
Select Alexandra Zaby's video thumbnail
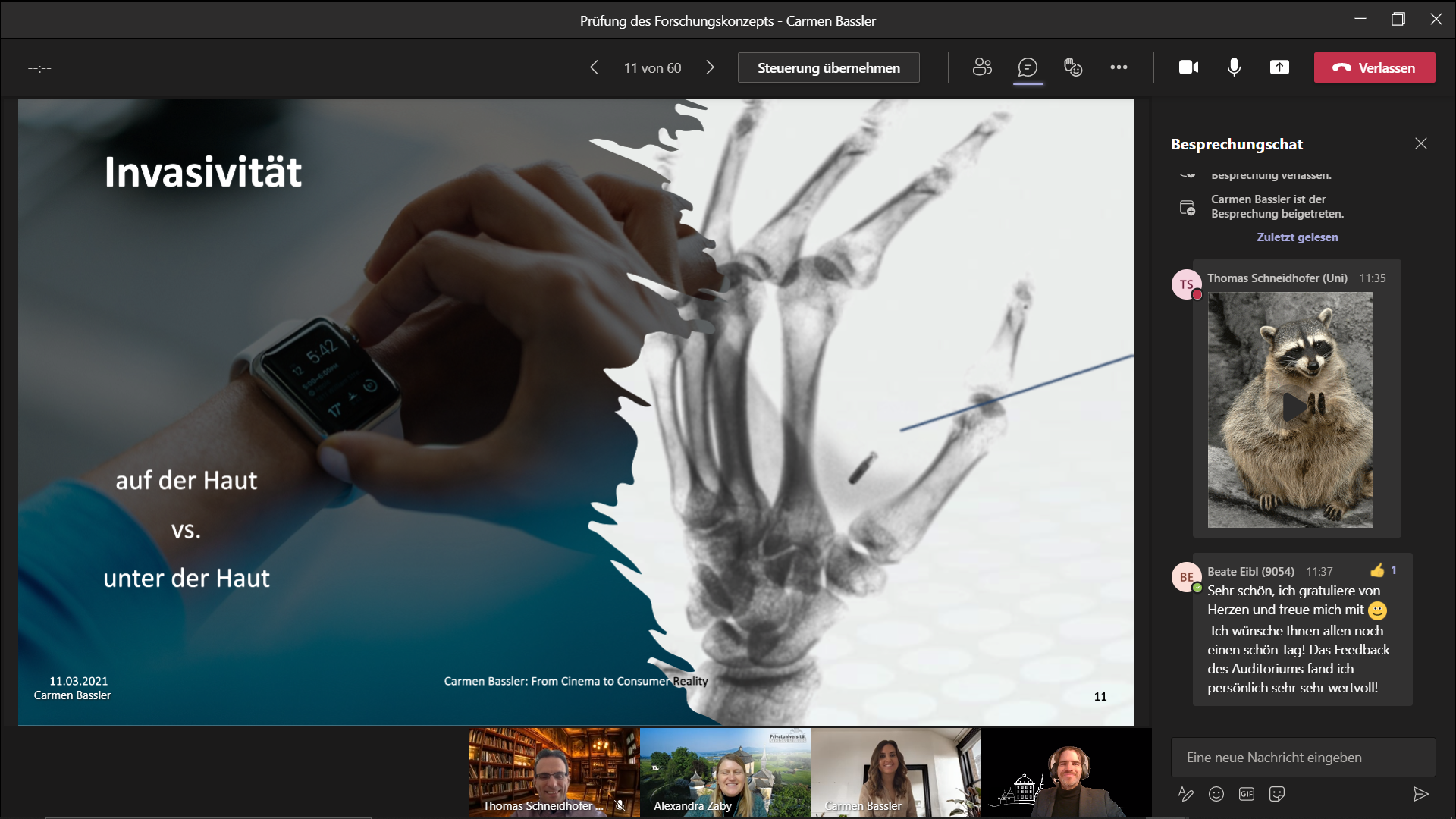point(725,772)
